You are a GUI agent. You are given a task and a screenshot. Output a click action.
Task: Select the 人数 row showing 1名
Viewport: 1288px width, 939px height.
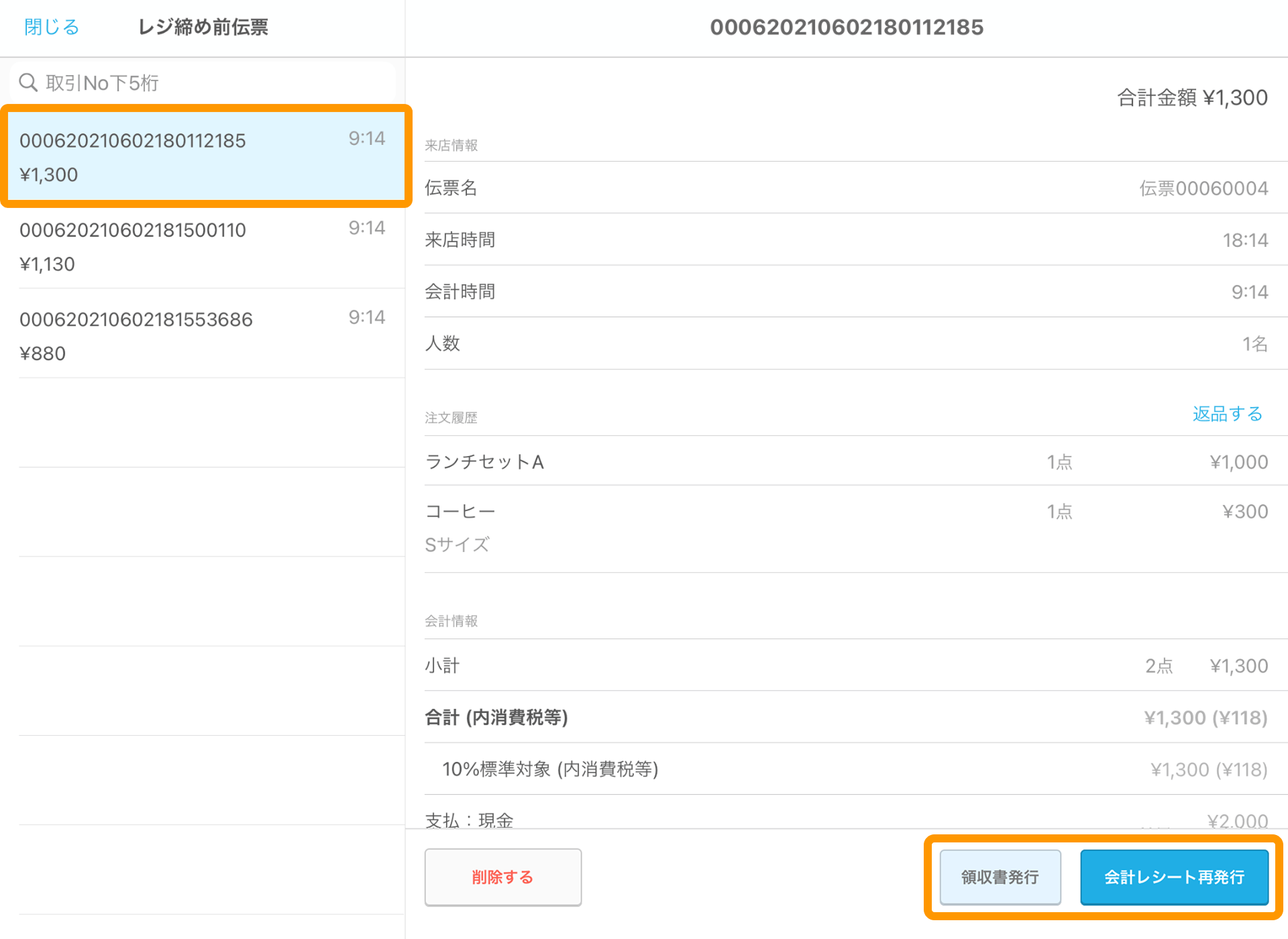point(845,343)
